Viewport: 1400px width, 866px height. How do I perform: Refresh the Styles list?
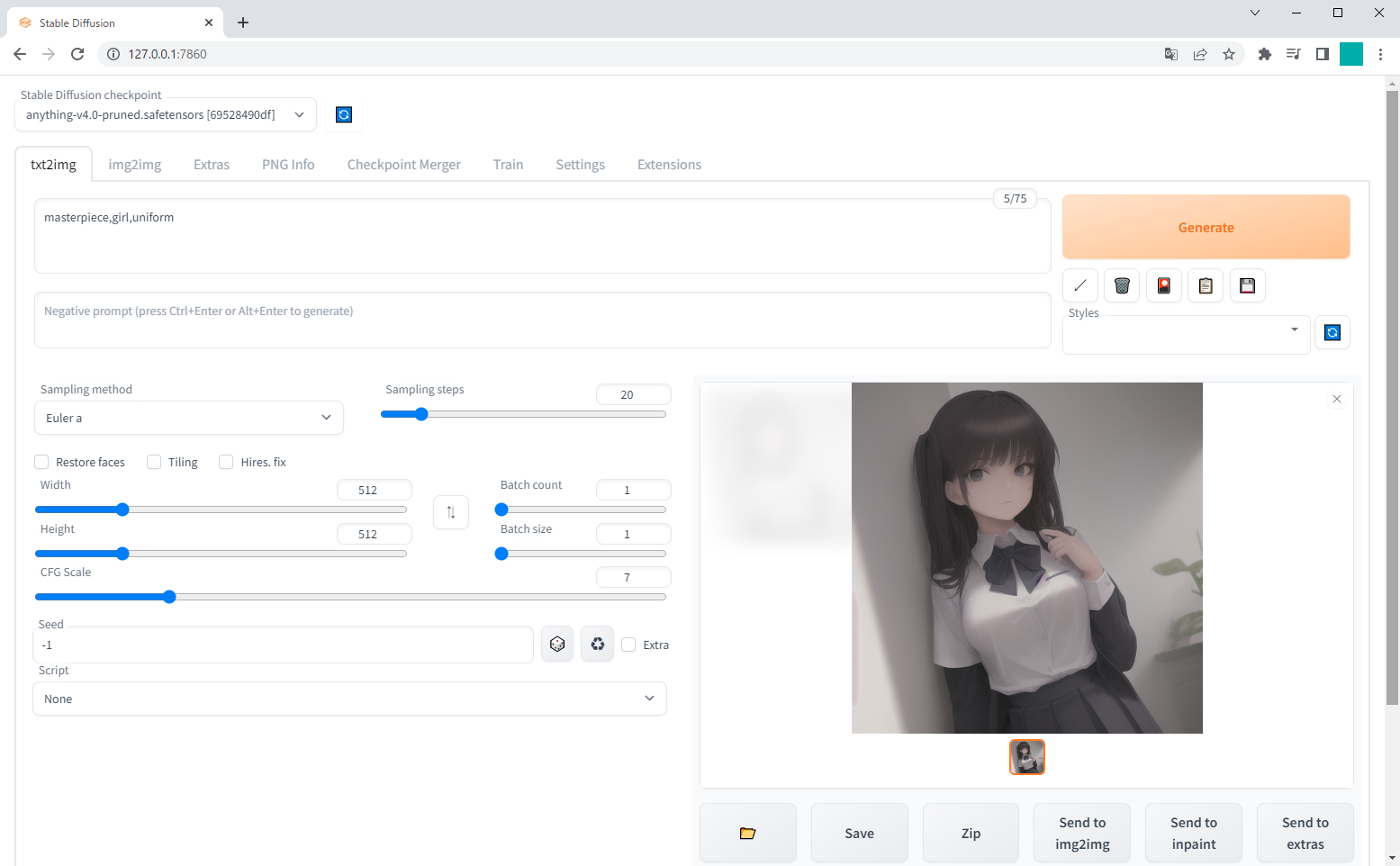pos(1332,332)
